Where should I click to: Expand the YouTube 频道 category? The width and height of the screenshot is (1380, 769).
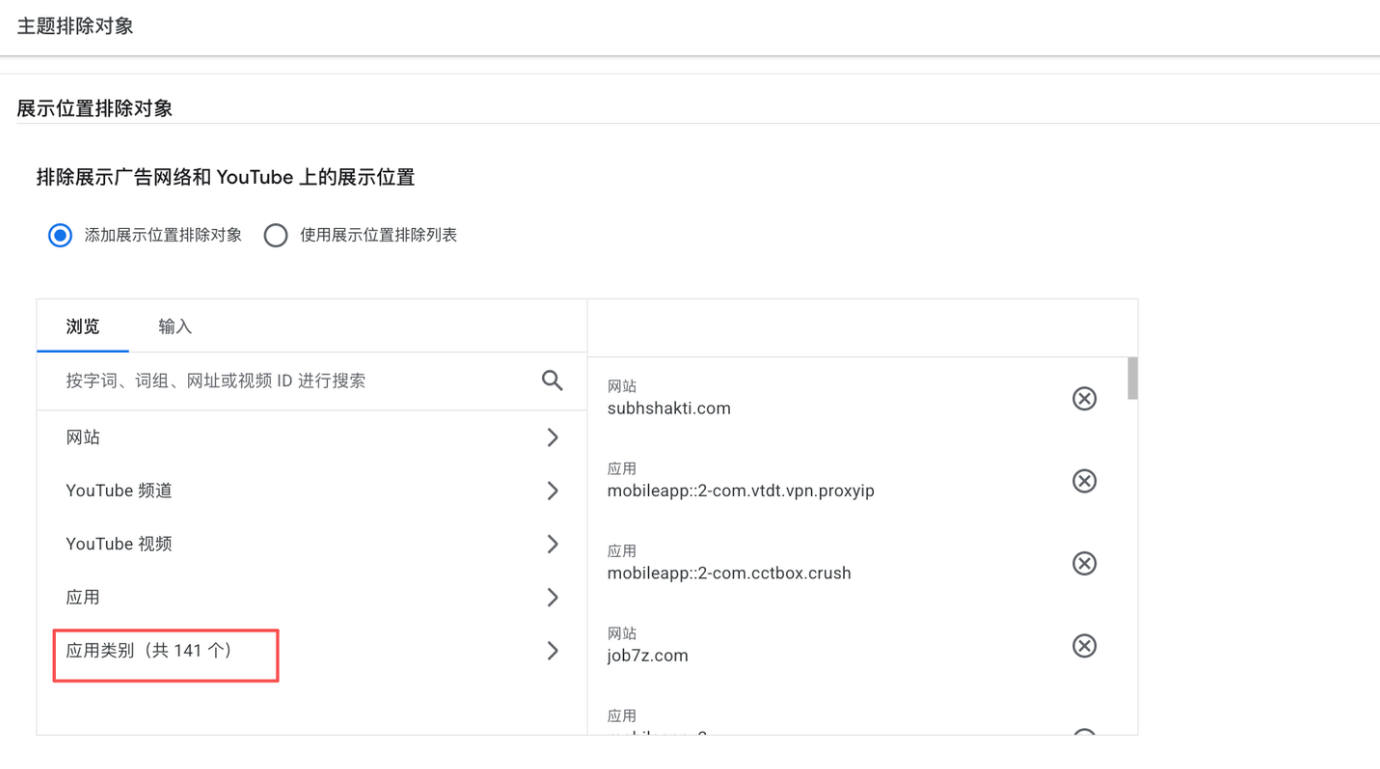311,490
